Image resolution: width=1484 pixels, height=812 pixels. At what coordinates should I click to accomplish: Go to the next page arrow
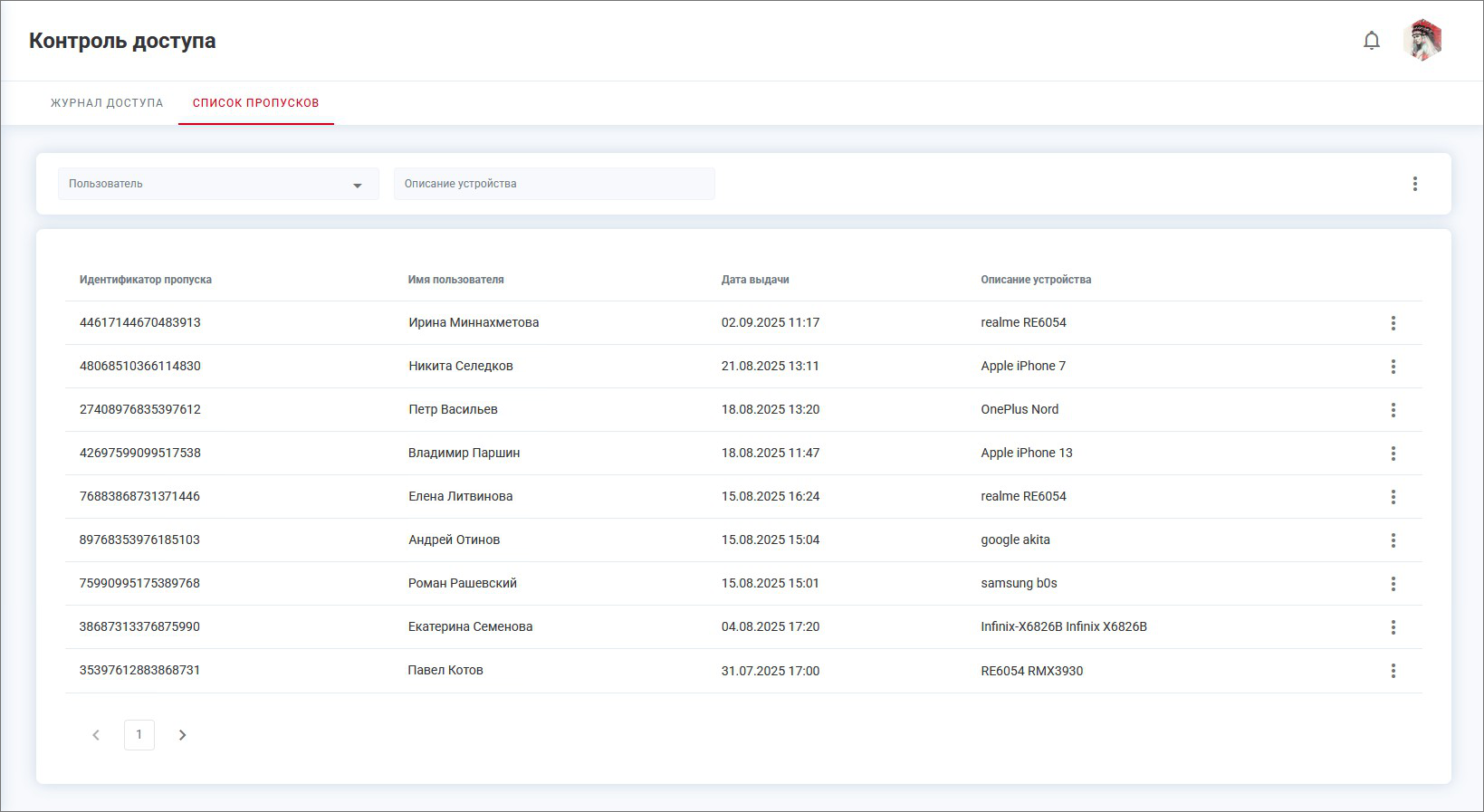coord(182,735)
